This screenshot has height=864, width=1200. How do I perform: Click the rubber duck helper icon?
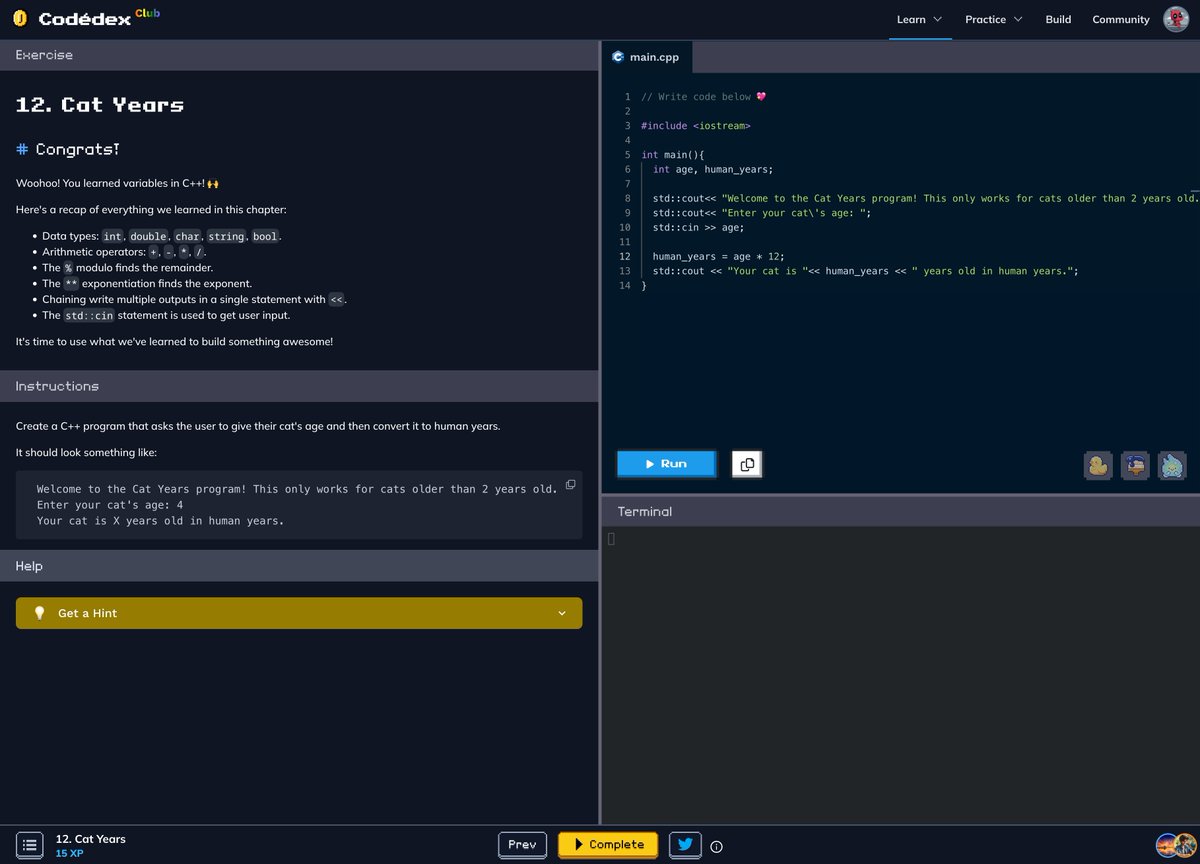1098,465
